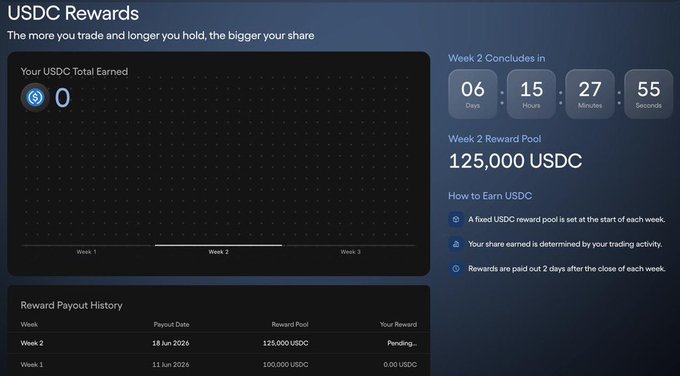The height and width of the screenshot is (376, 680).
Task: Select the Week 3 chart tab
Action: (350, 252)
